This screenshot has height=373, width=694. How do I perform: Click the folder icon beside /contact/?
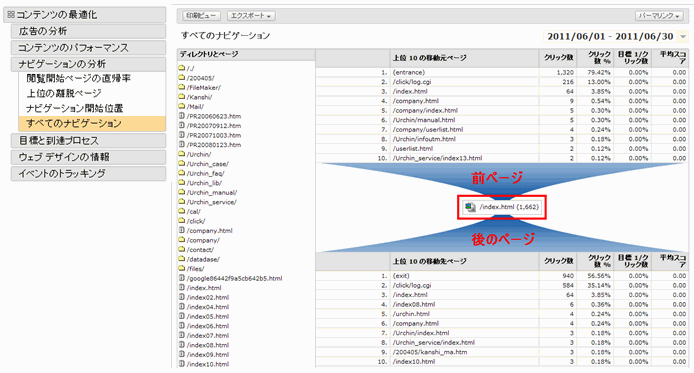181,249
